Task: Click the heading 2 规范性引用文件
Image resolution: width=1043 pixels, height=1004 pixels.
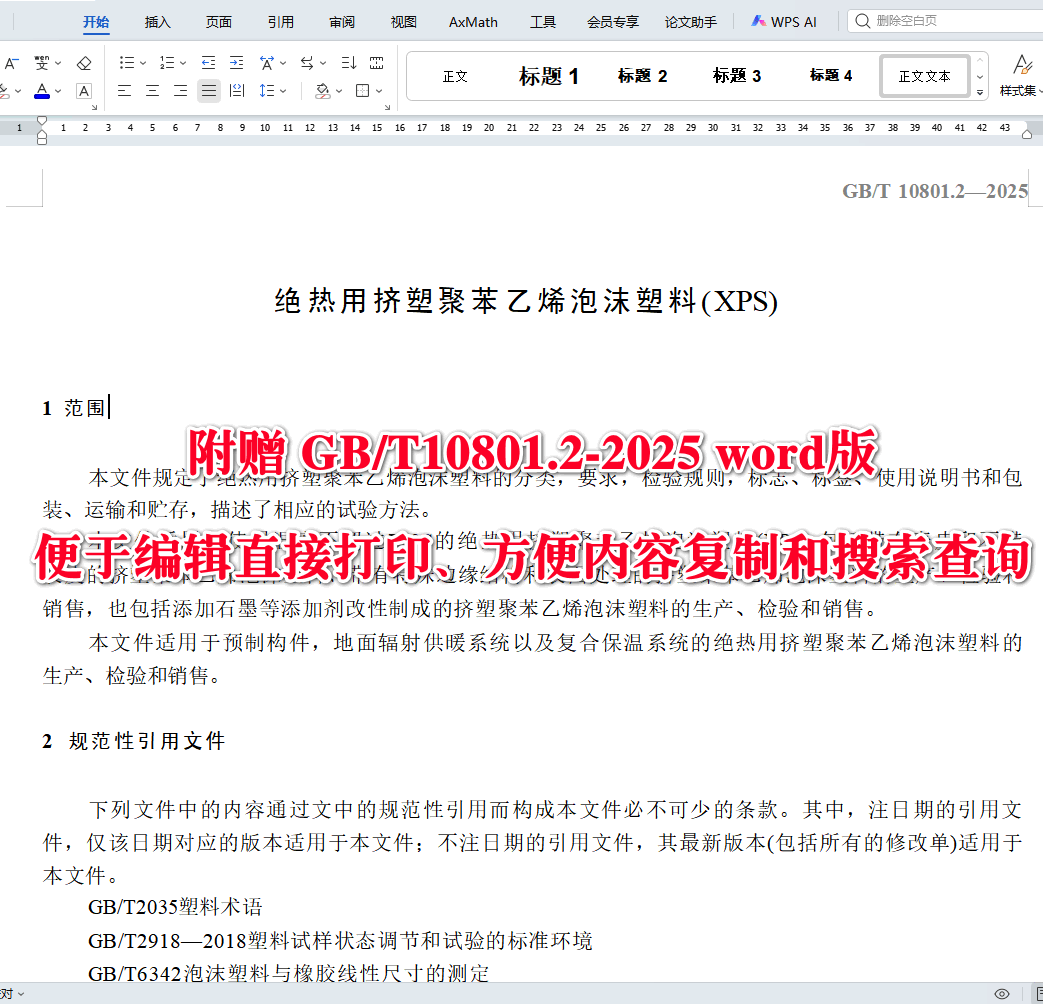Action: point(134,741)
